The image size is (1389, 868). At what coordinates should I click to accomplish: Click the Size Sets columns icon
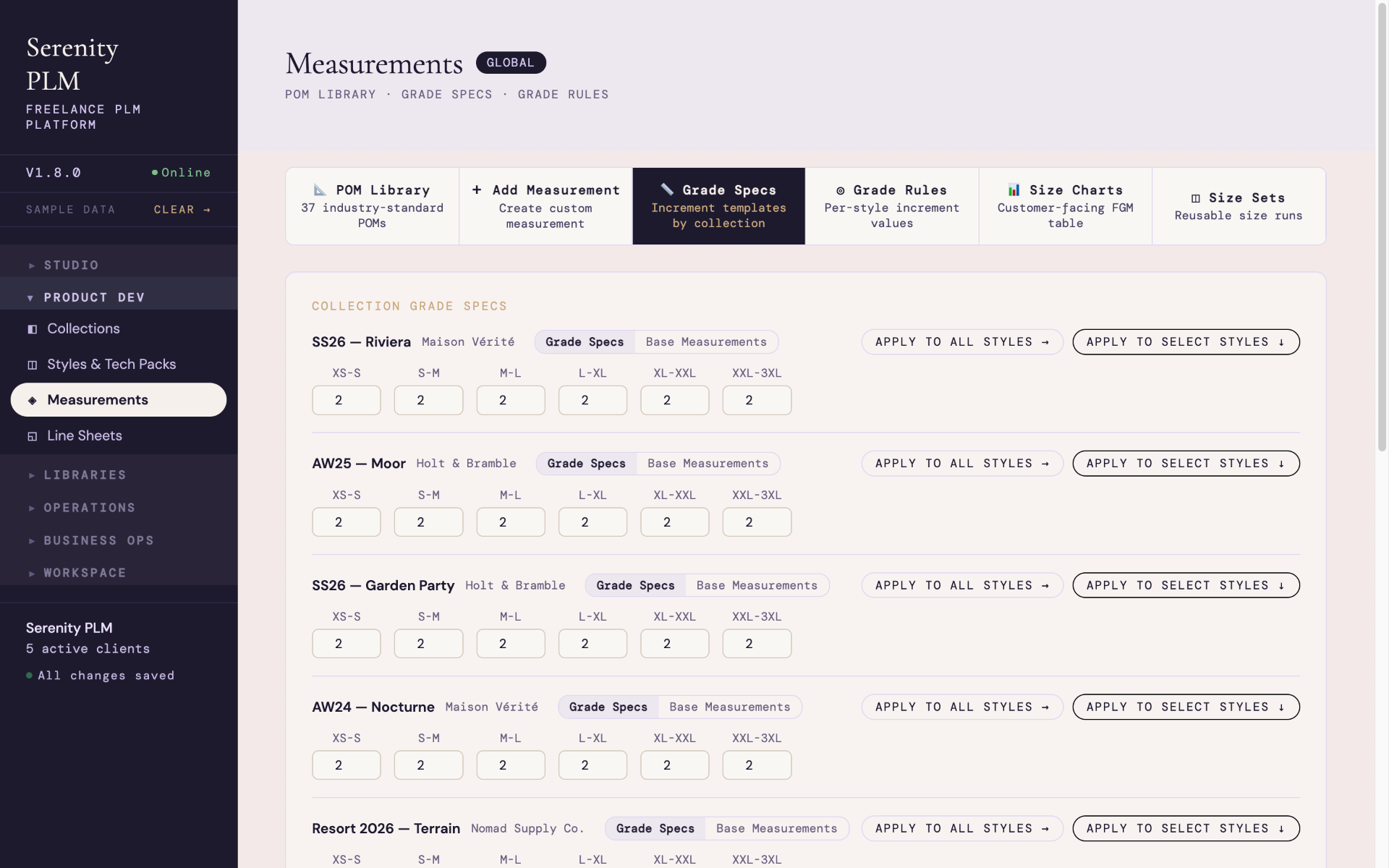pos(1196,198)
